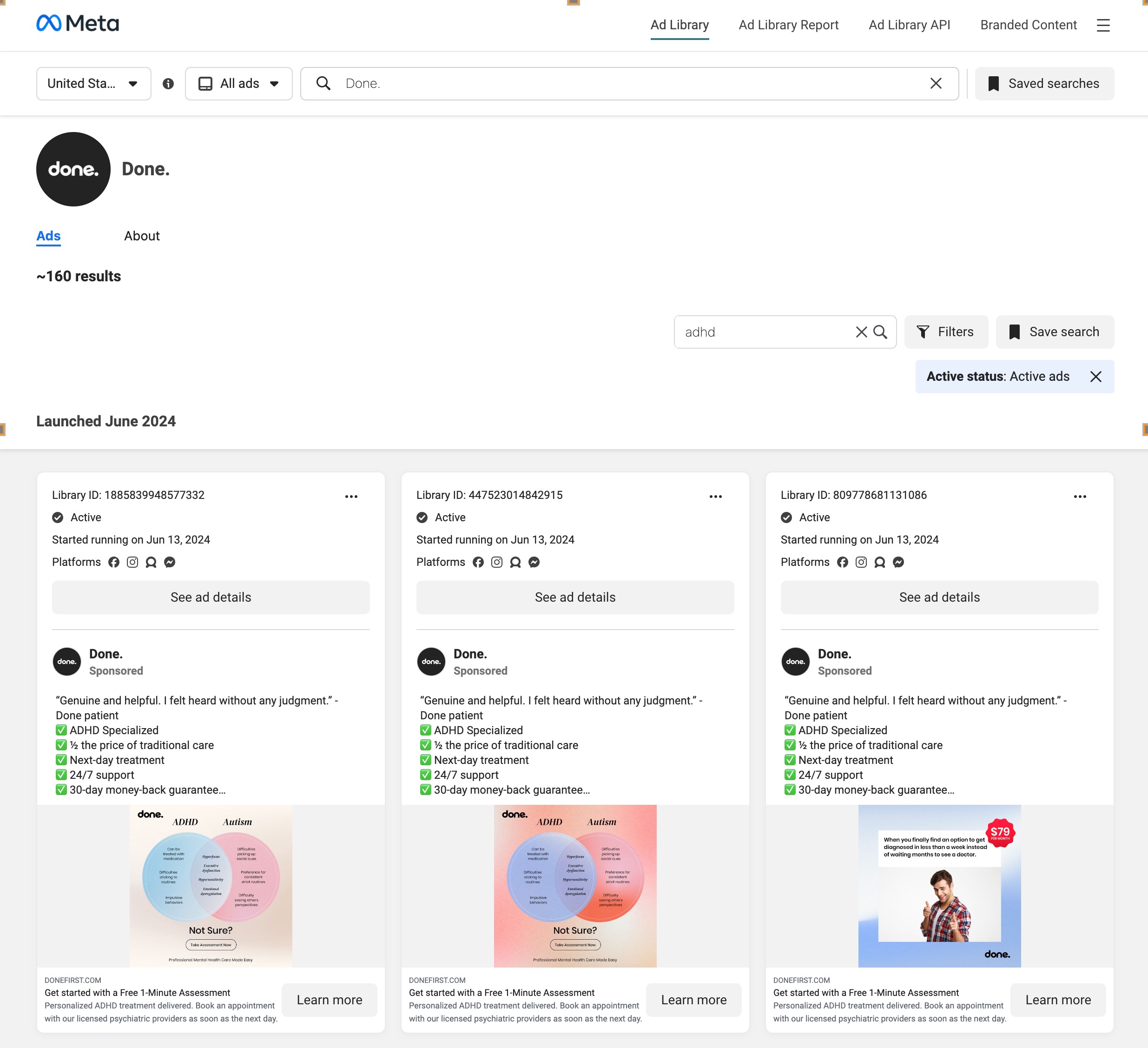
Task: Open the Ad Library Report page
Action: pos(789,25)
